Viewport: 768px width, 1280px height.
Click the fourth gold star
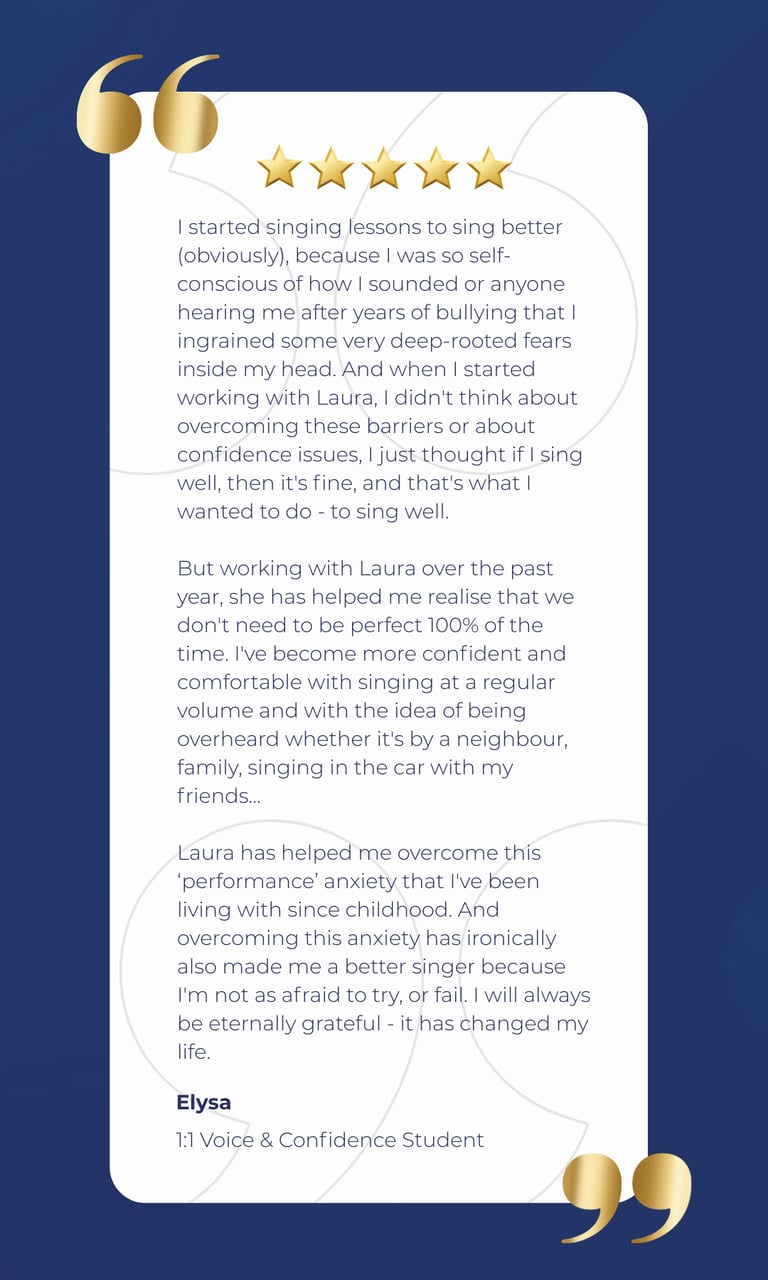436,167
